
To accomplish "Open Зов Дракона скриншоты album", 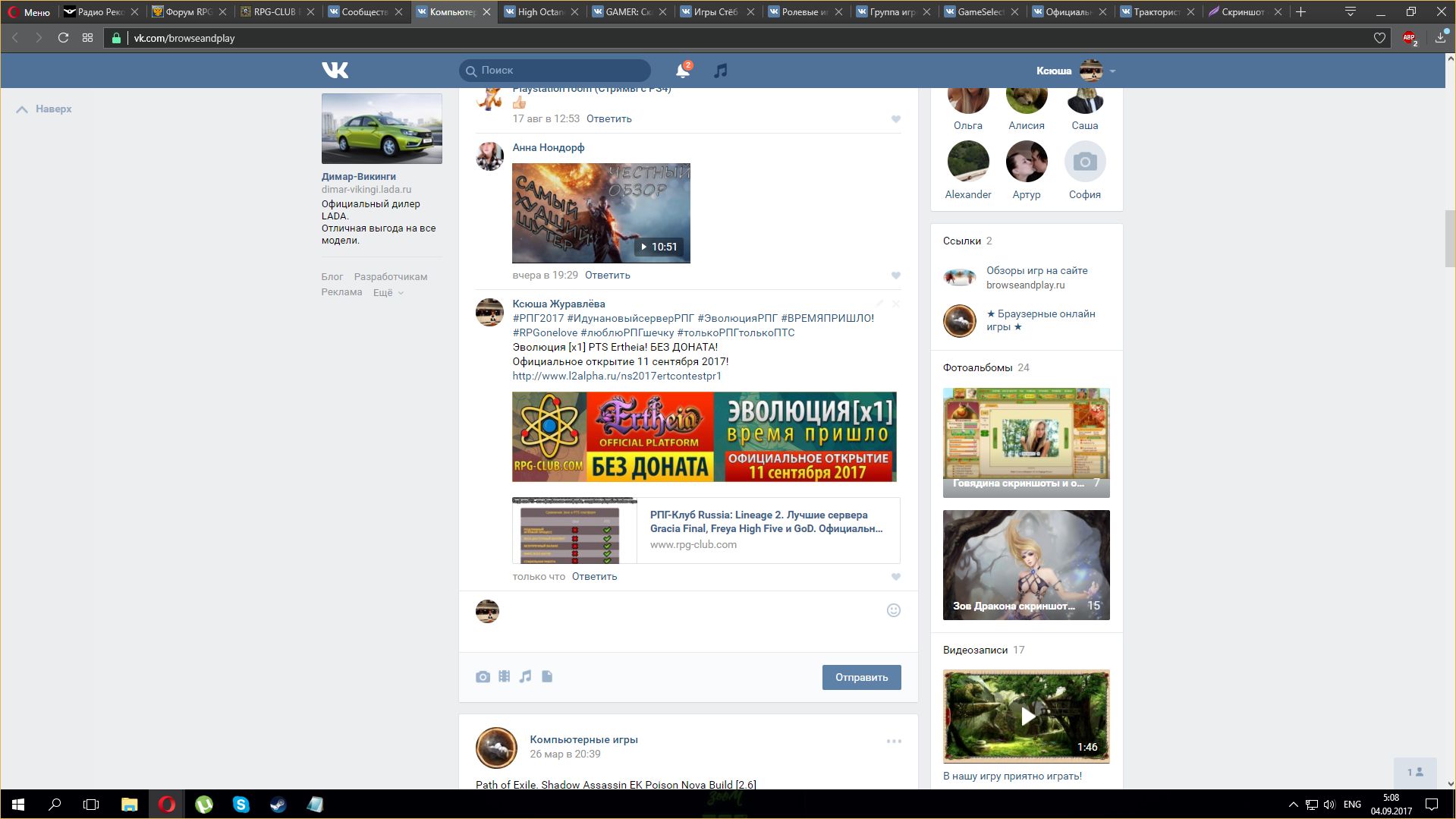I will click(x=1026, y=565).
